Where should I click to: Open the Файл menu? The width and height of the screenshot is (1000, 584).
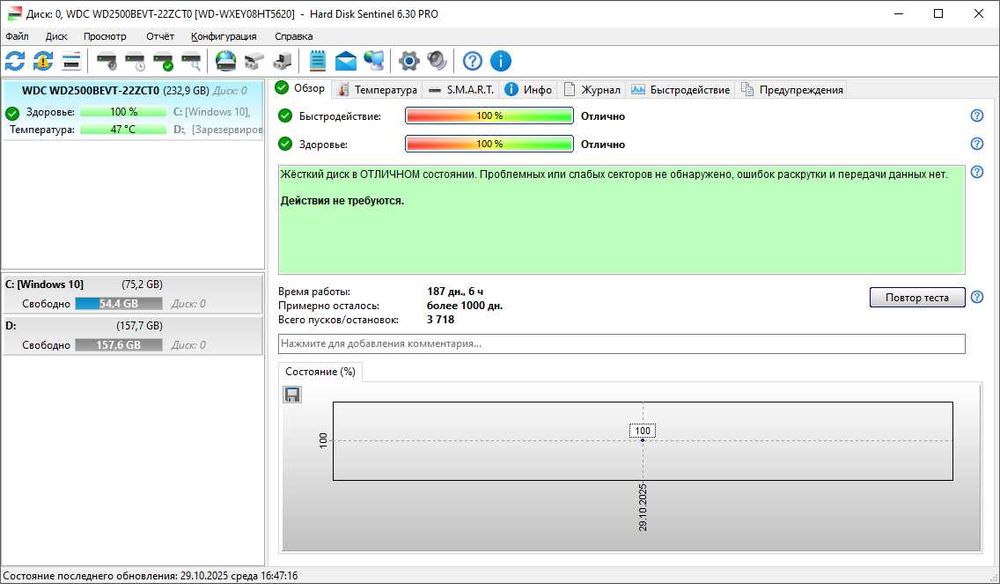17,36
